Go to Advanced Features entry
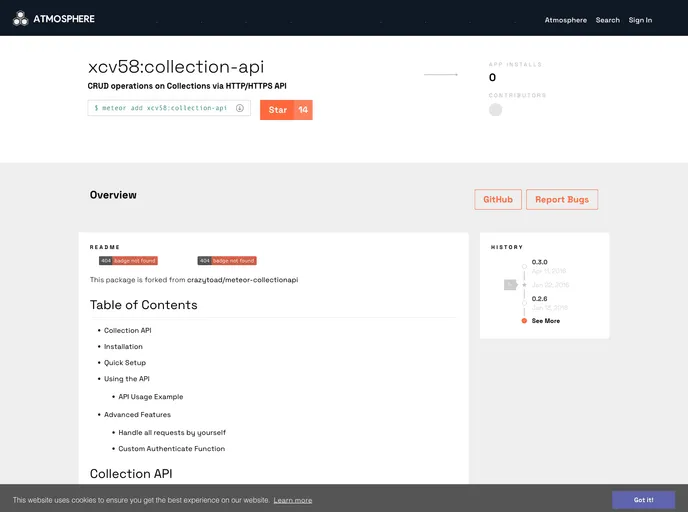Screen dimensions: 688x512 pos(137,415)
